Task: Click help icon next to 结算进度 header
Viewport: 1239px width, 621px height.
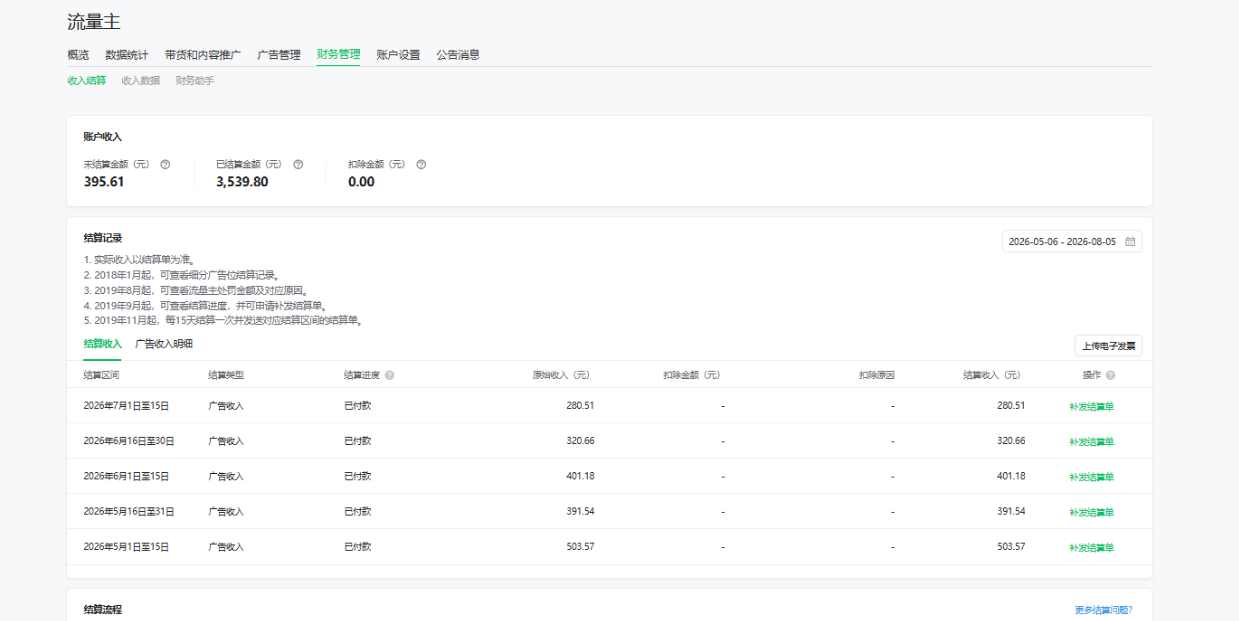Action: tap(389, 375)
